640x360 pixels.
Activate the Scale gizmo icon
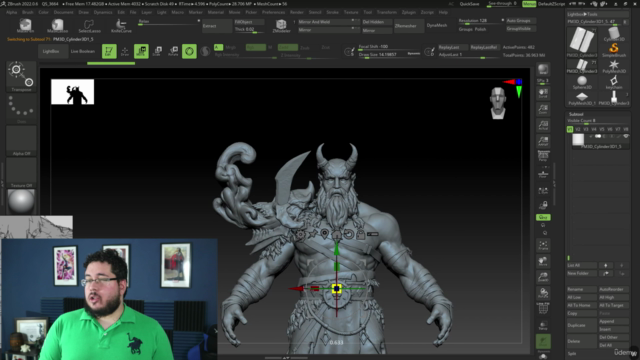[157, 51]
